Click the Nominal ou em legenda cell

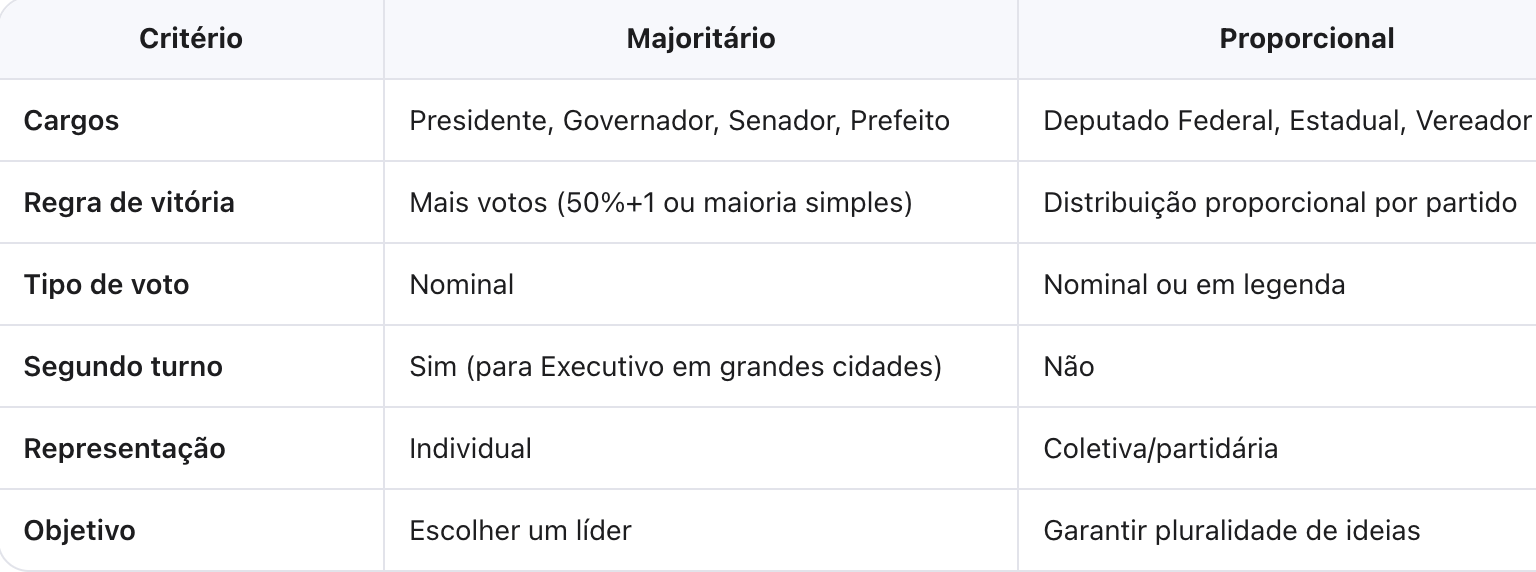1194,285
